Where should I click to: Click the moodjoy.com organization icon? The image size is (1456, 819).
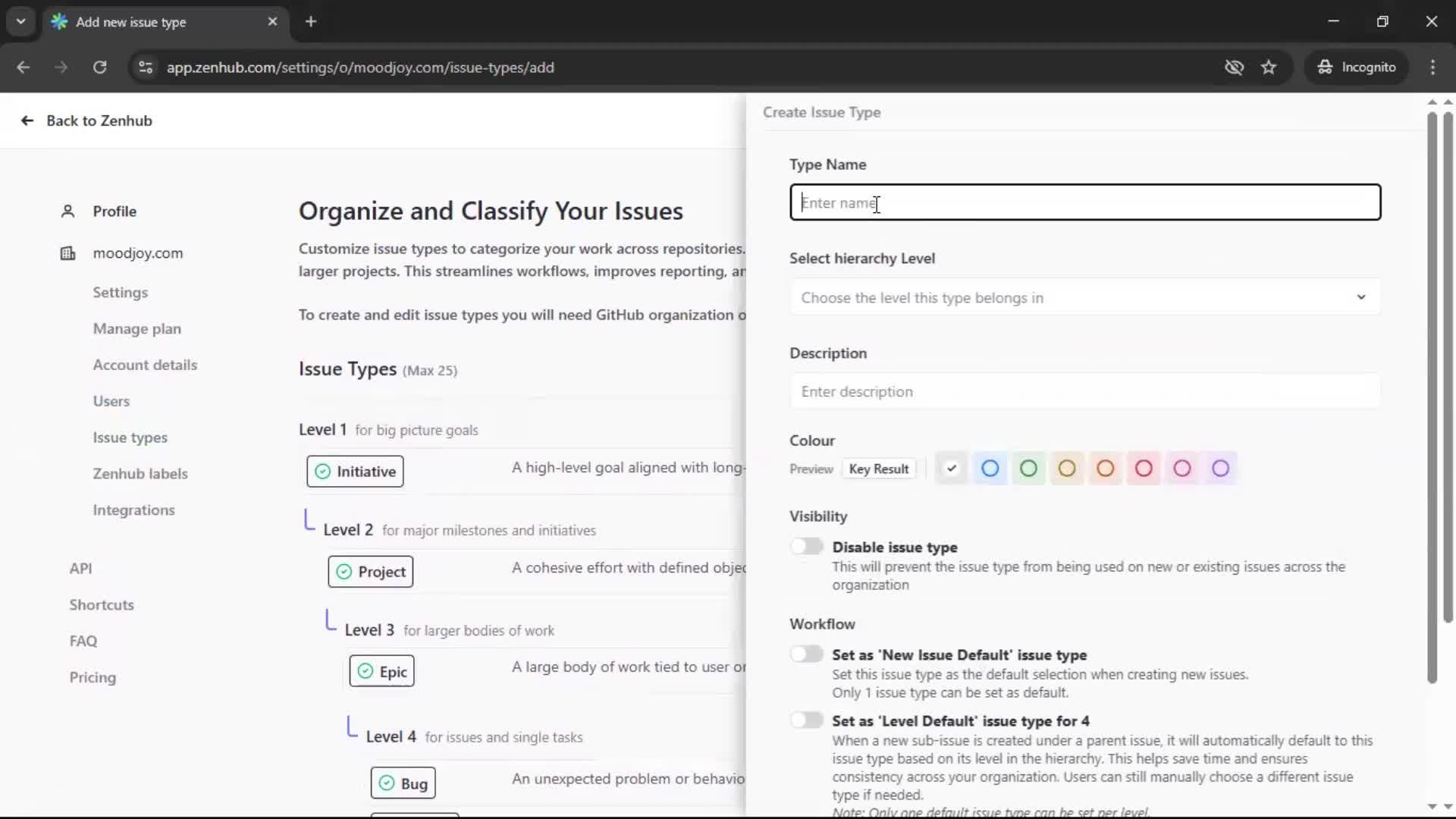67,253
